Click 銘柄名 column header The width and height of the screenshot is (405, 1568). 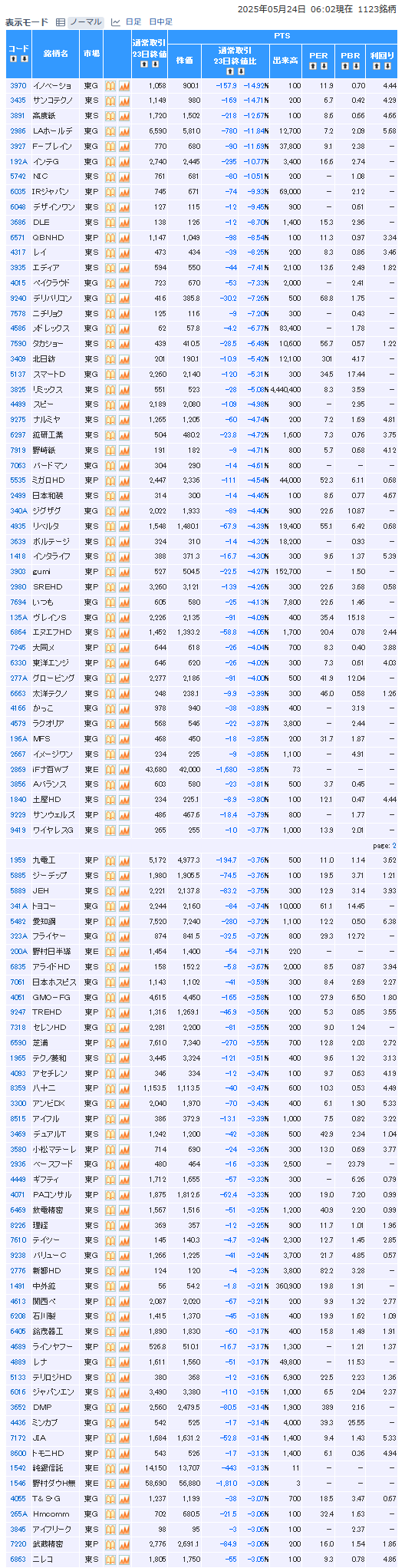(55, 53)
